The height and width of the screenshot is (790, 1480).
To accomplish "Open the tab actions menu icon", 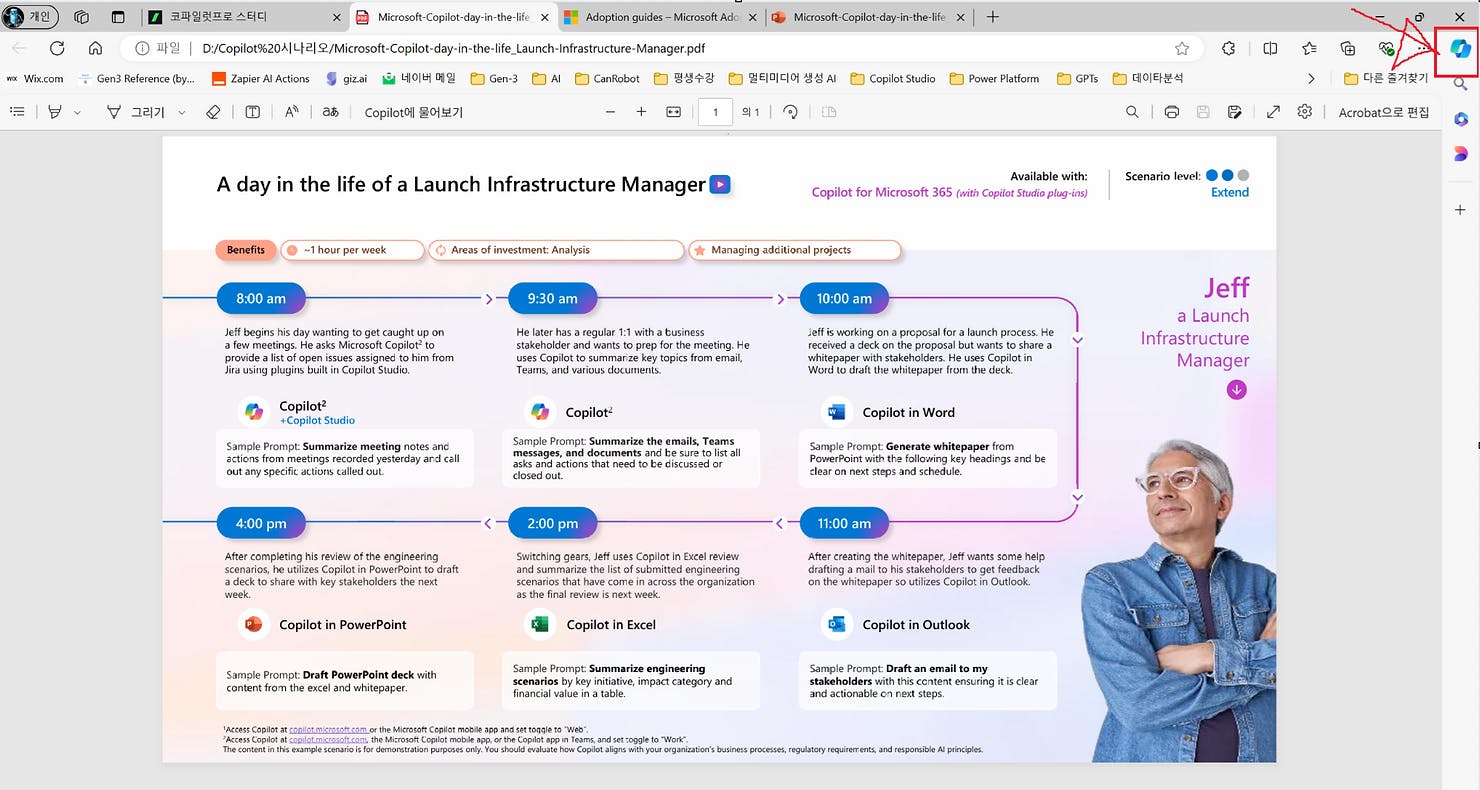I will 118,17.
